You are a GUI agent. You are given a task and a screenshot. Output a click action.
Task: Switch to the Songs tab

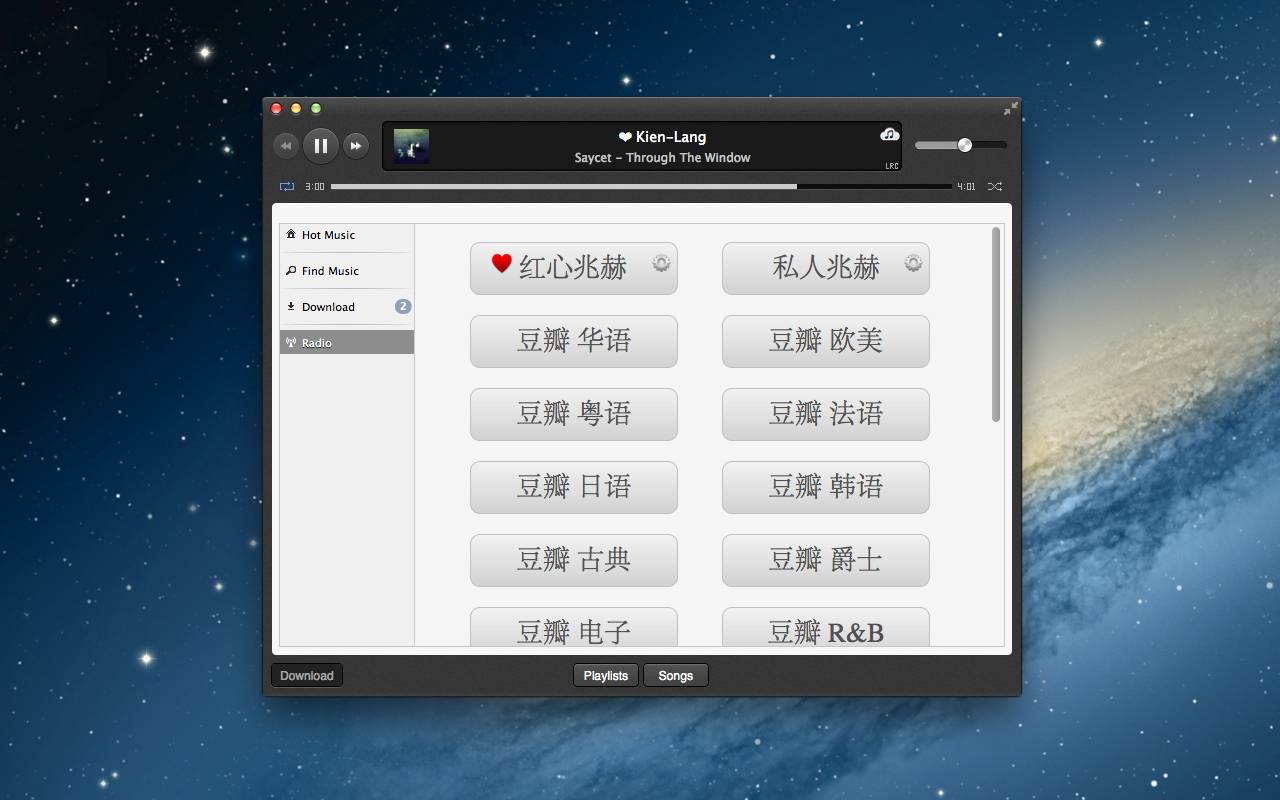coord(676,676)
